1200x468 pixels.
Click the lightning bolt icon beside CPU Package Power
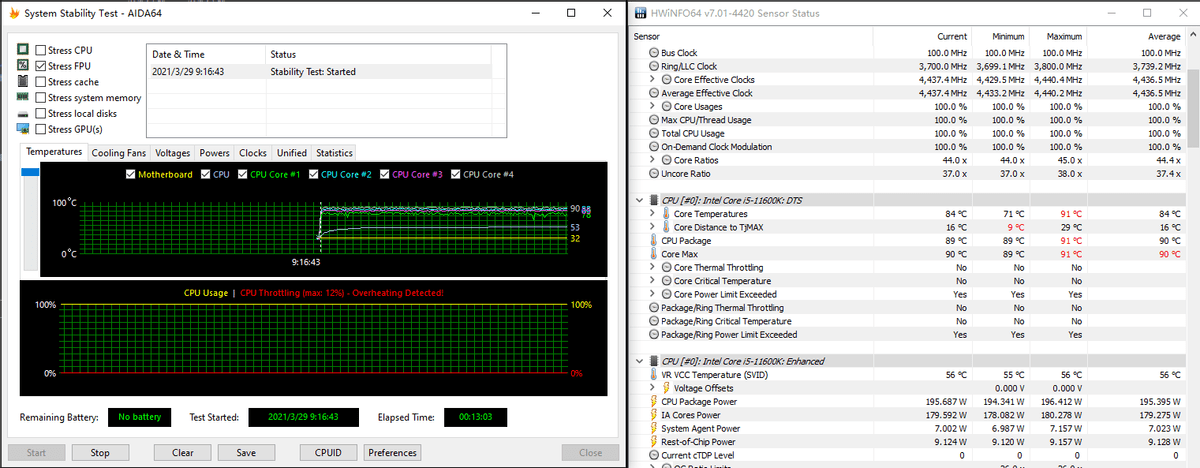coord(654,401)
